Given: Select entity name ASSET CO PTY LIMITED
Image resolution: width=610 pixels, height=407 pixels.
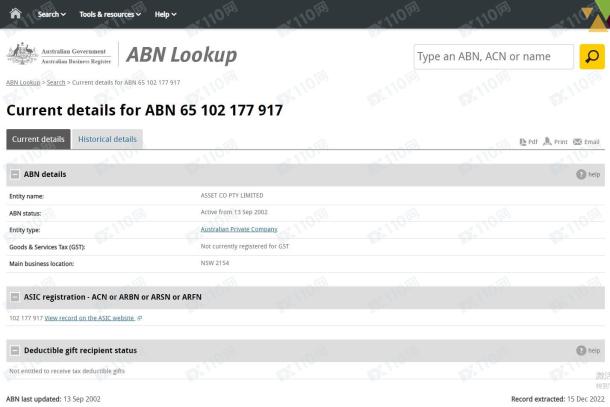Looking at the screenshot, I should pos(232,195).
